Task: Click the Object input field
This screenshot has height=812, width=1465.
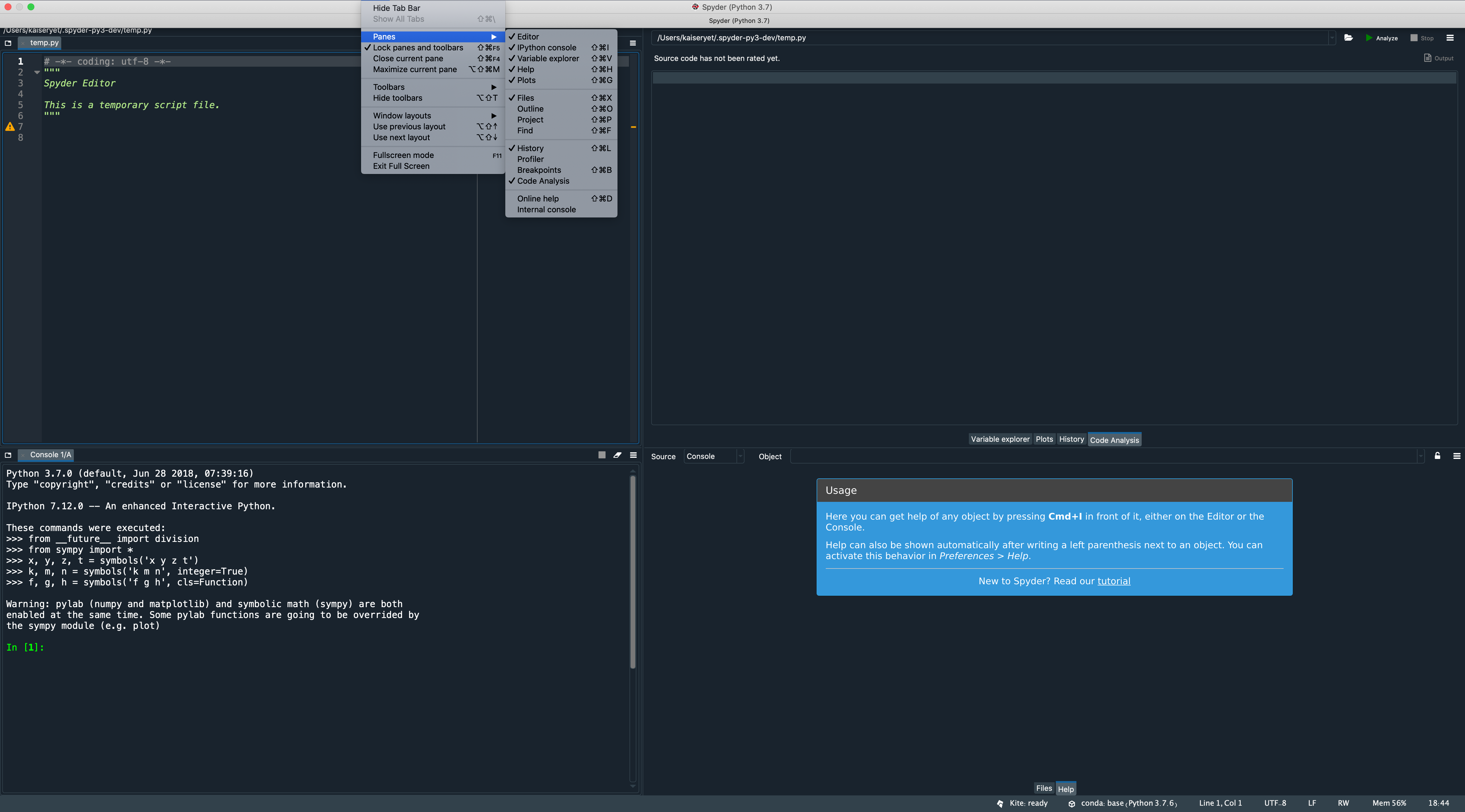Action: [x=1103, y=457]
